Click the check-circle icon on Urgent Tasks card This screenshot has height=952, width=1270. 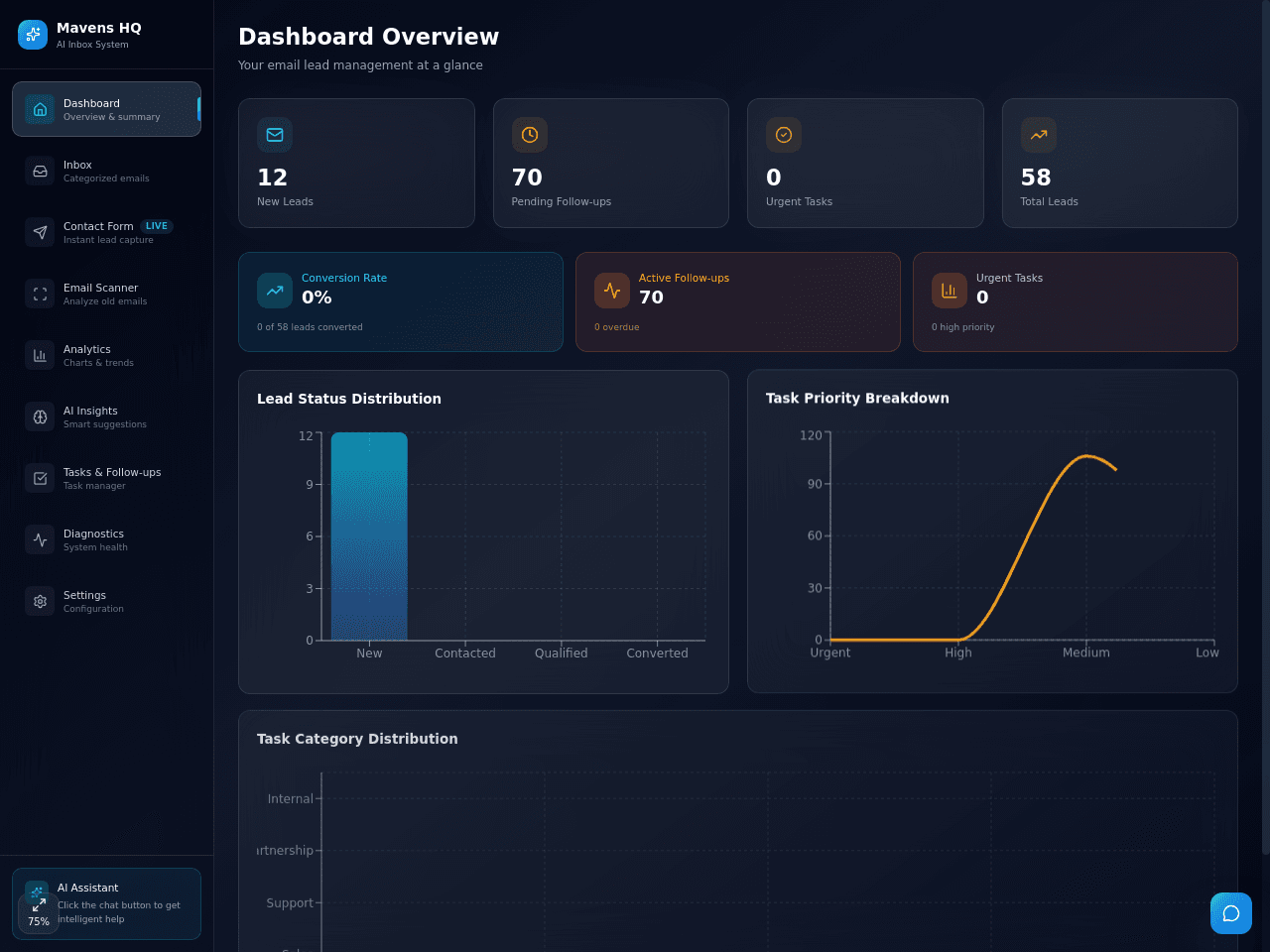(784, 135)
